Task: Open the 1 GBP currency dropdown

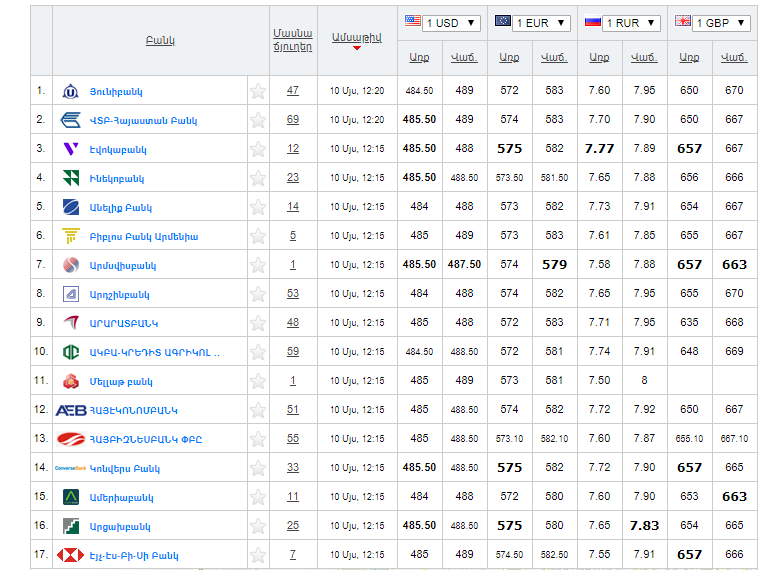Action: point(721,23)
